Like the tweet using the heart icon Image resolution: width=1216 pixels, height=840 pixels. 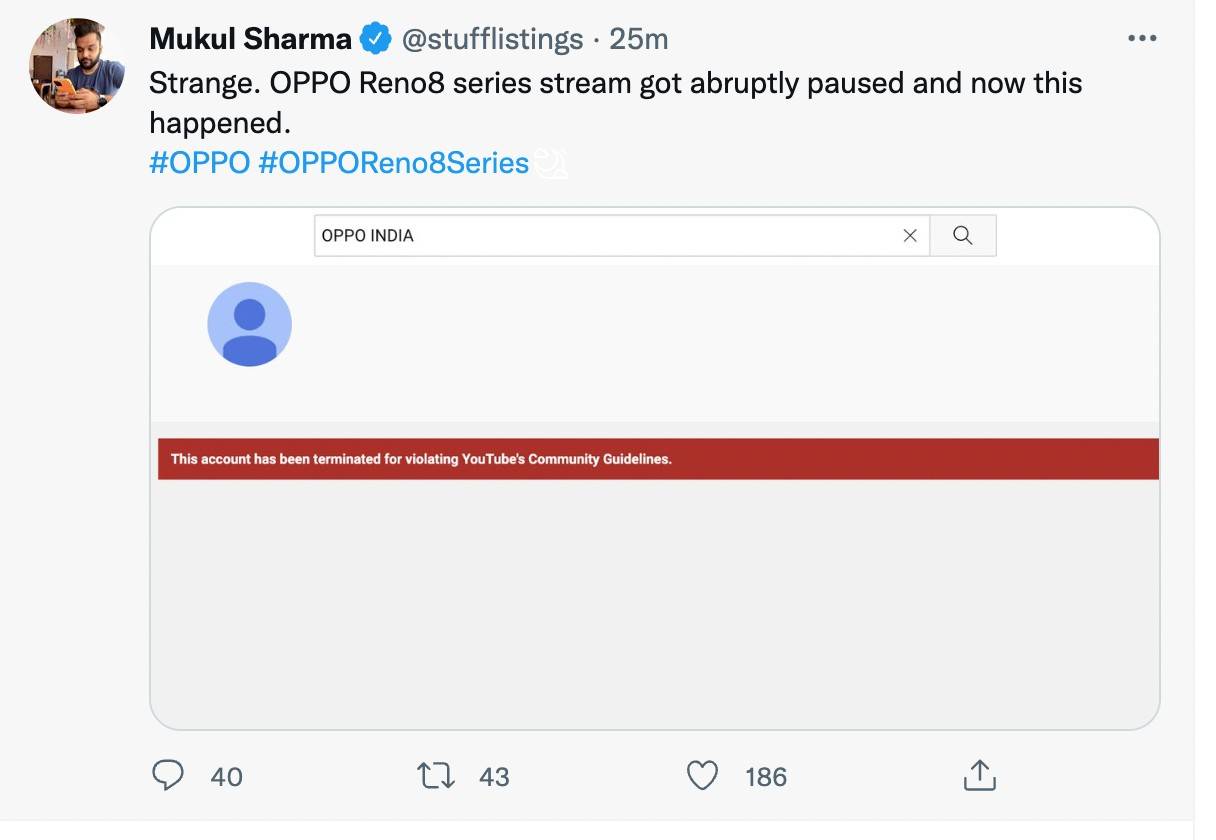click(x=704, y=776)
